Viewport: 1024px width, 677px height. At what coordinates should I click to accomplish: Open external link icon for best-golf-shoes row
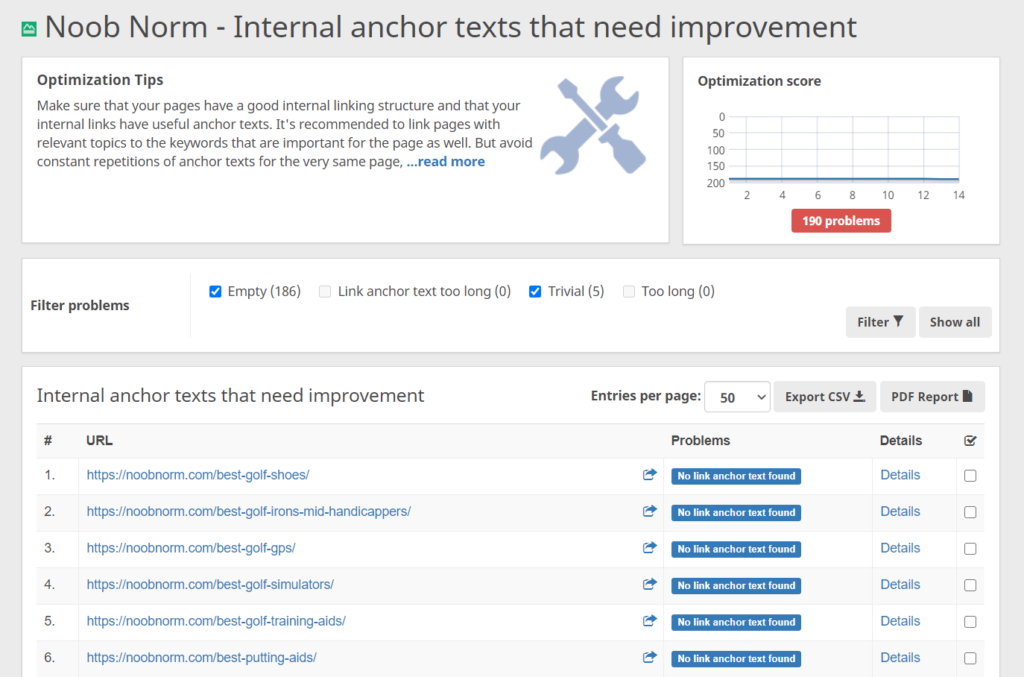click(x=649, y=475)
